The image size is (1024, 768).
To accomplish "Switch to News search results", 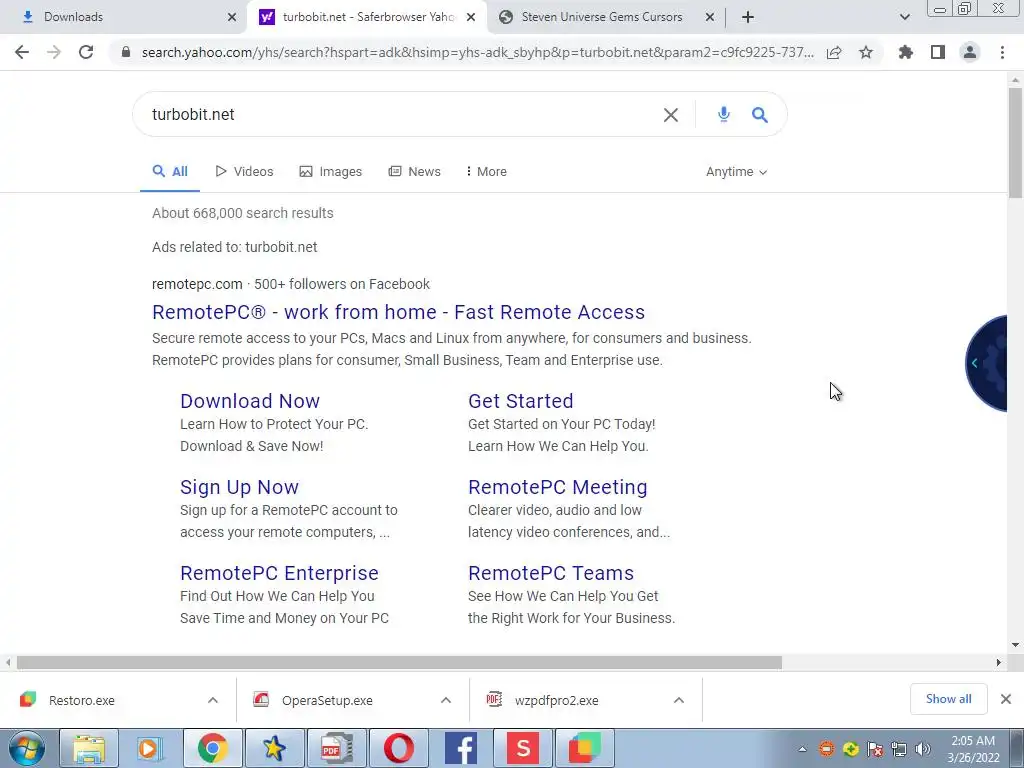I will pyautogui.click(x=415, y=172).
